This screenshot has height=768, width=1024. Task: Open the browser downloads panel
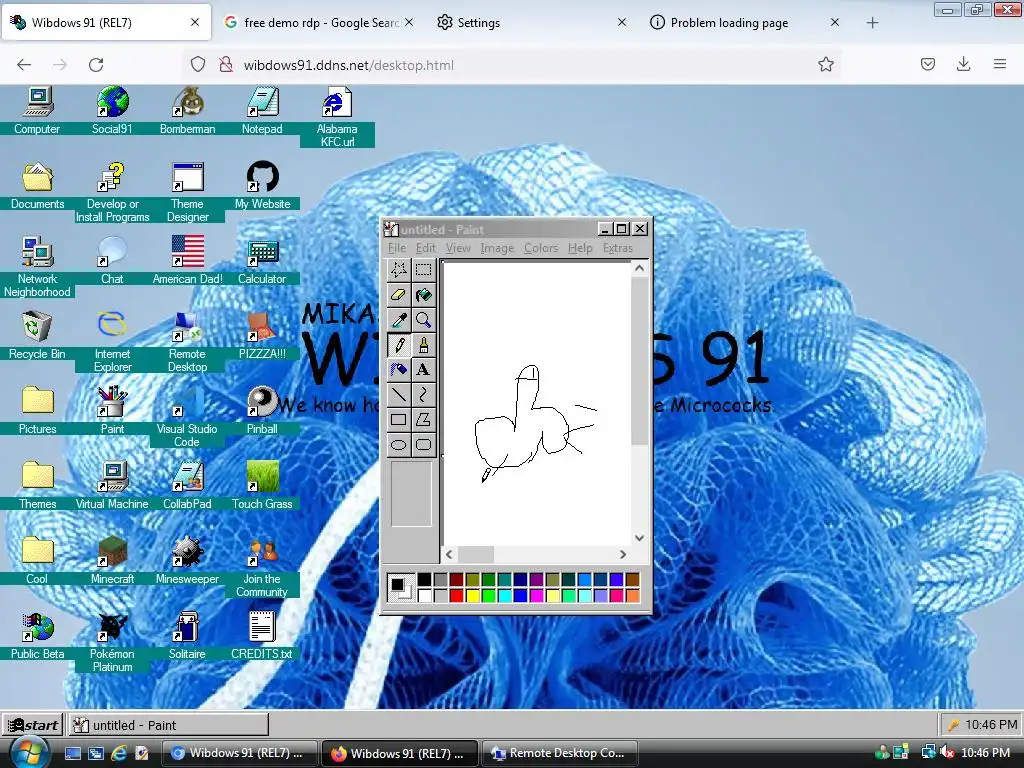(x=963, y=64)
